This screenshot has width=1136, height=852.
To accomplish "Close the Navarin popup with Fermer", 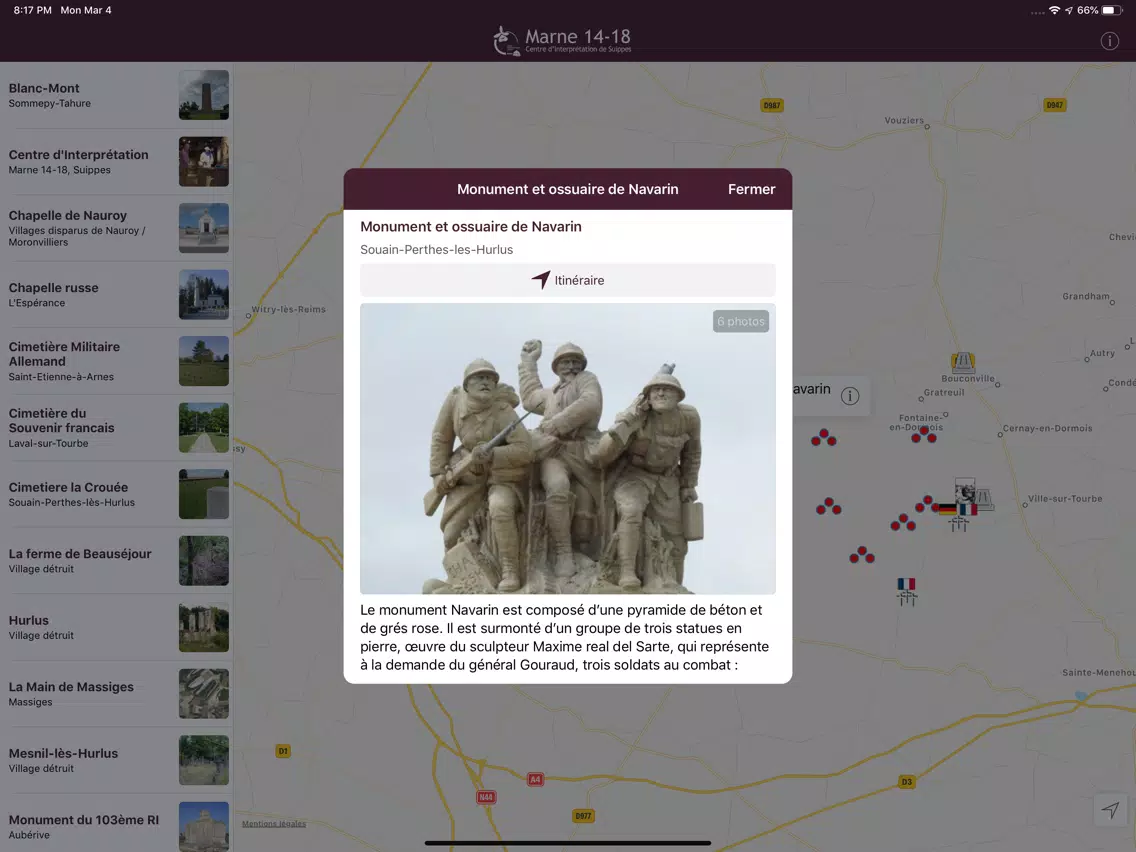I will [751, 189].
